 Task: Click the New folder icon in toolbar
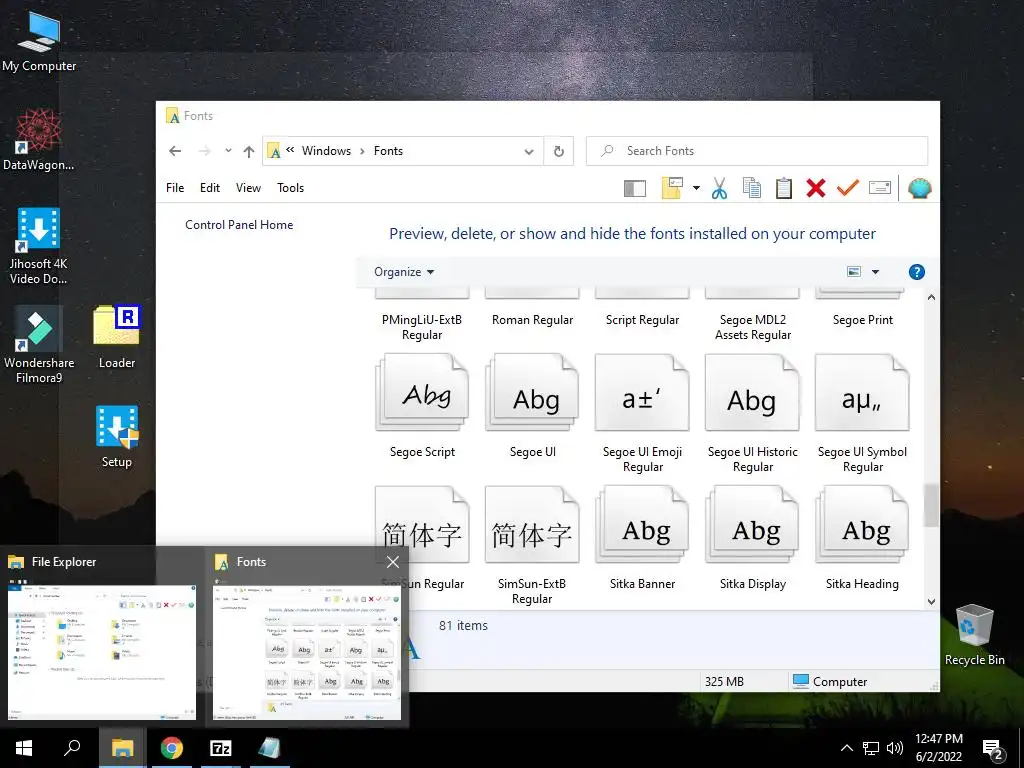coord(672,188)
